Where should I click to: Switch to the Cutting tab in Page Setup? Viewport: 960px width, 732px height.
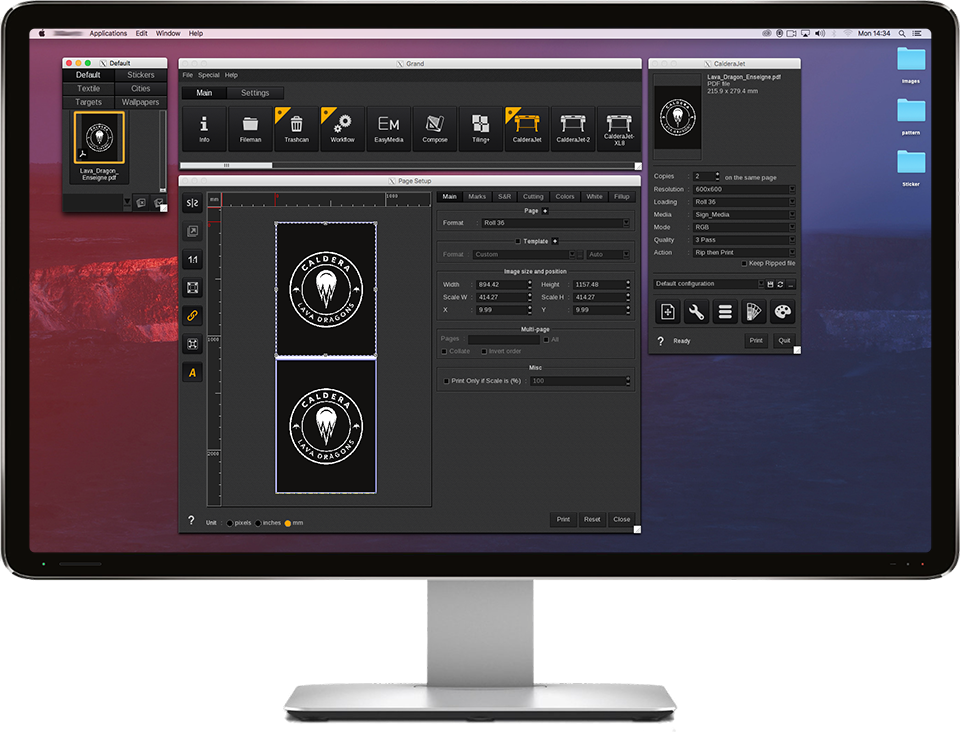pos(533,196)
